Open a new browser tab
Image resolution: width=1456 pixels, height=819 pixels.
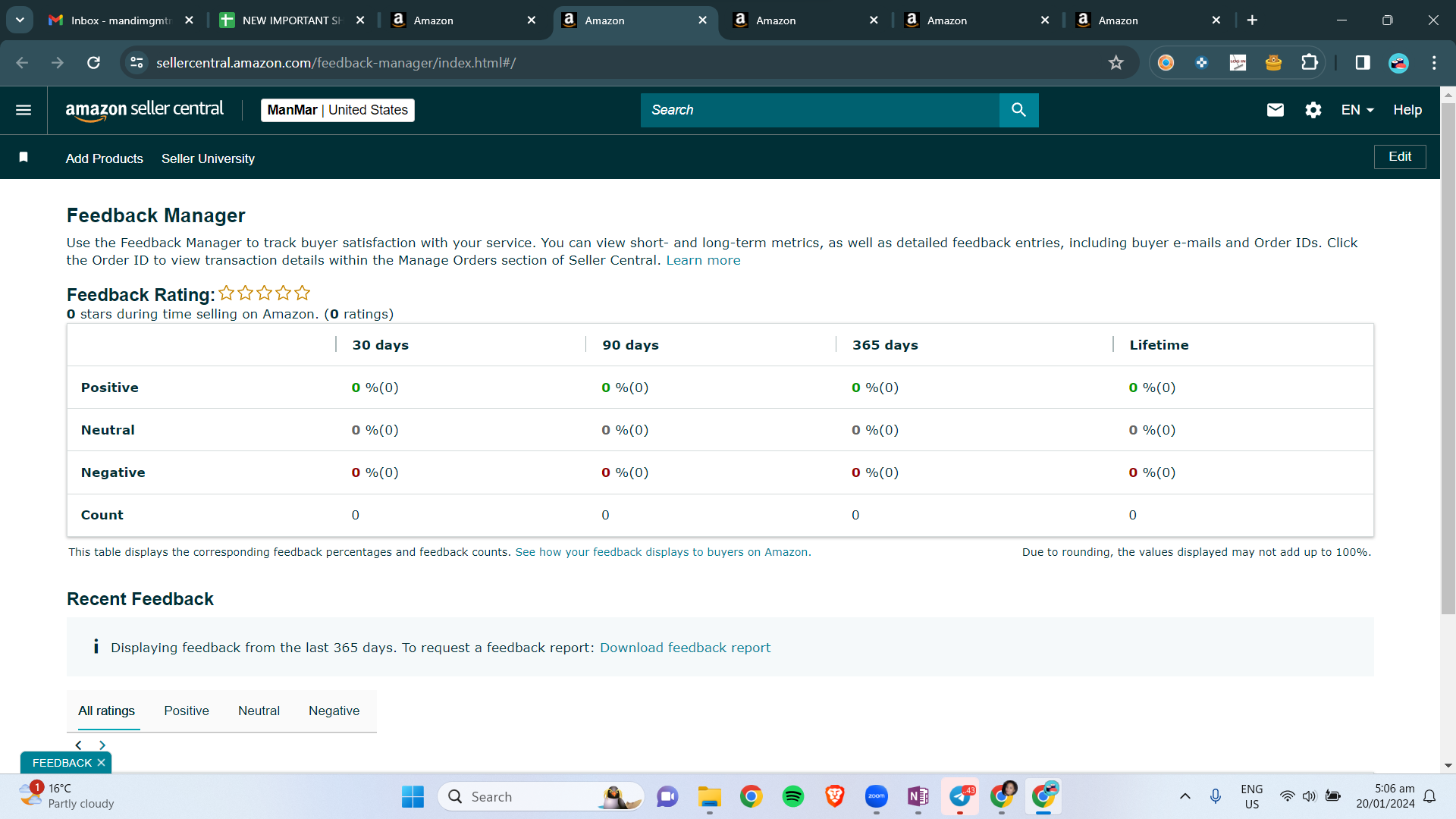[1252, 20]
